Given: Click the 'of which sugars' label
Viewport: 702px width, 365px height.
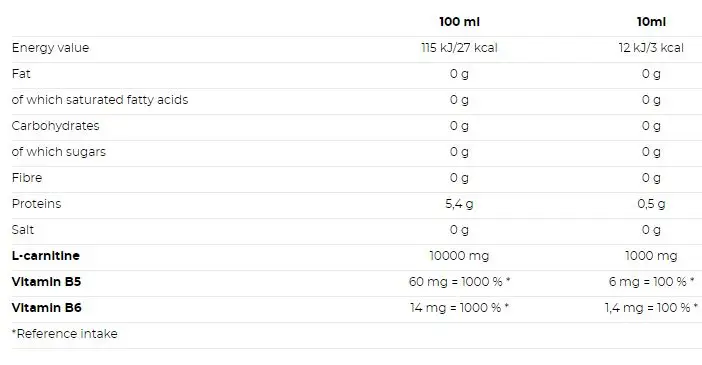Looking at the screenshot, I should [59, 152].
